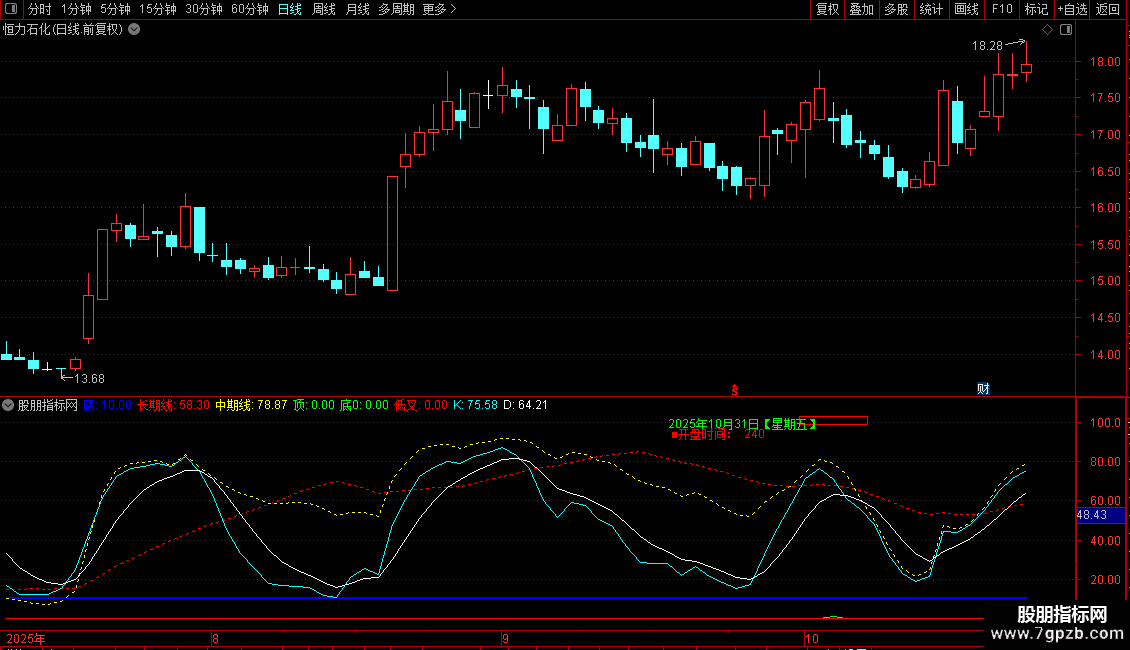Click the 48.43 value marker on indicator axis
Image resolution: width=1130 pixels, height=650 pixels.
pos(1091,514)
